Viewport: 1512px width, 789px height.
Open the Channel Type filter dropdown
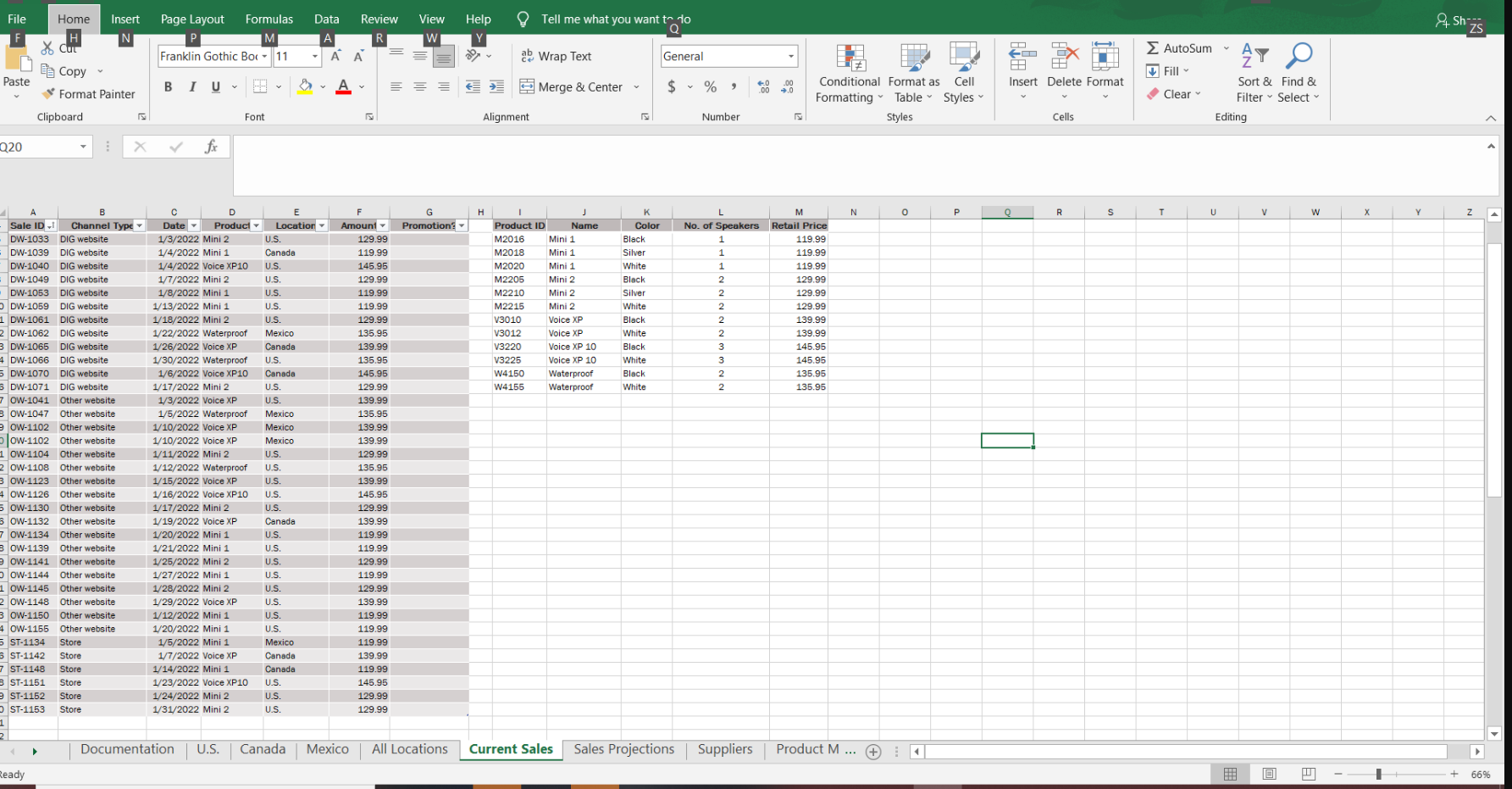(x=140, y=225)
